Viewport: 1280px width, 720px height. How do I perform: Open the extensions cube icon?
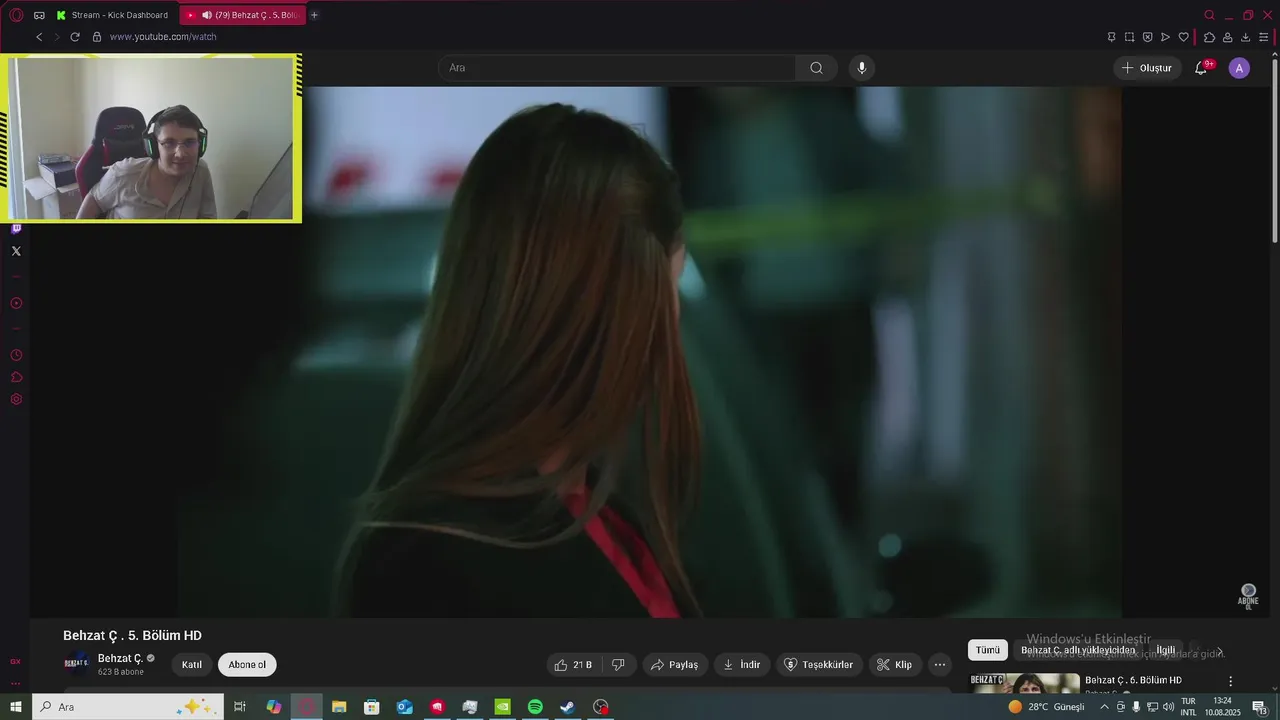point(1209,37)
